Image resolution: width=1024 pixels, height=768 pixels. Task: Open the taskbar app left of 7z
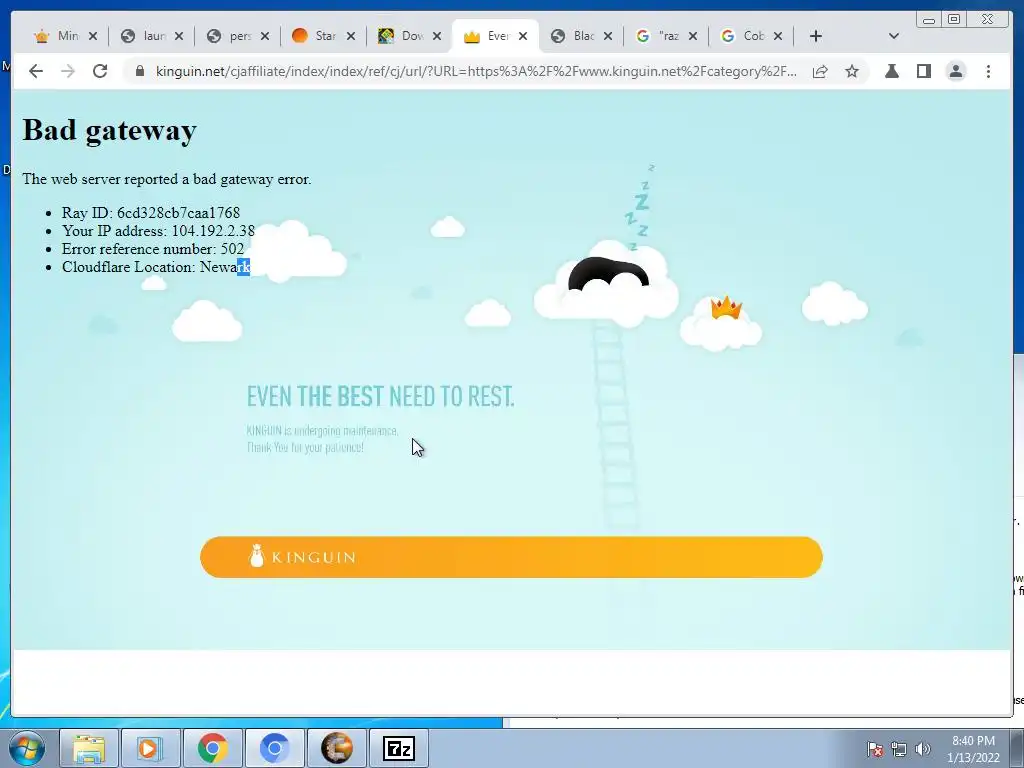point(336,748)
